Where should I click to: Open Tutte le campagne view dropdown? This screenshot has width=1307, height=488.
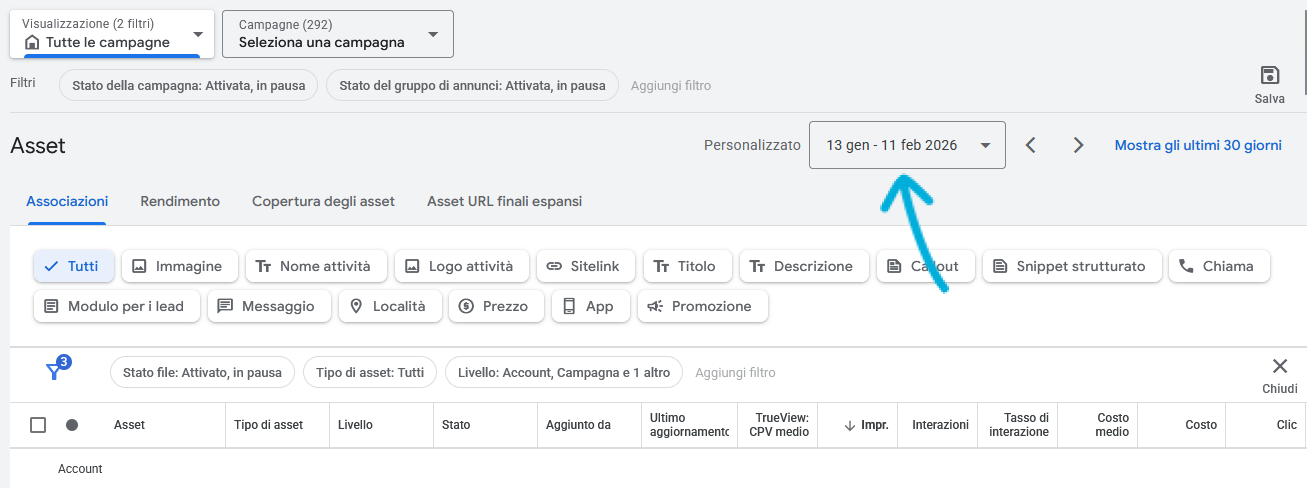click(111, 33)
